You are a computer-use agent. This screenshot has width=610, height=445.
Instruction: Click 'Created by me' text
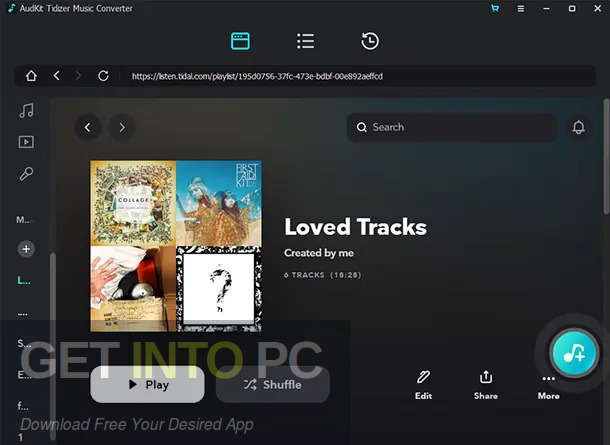319,253
